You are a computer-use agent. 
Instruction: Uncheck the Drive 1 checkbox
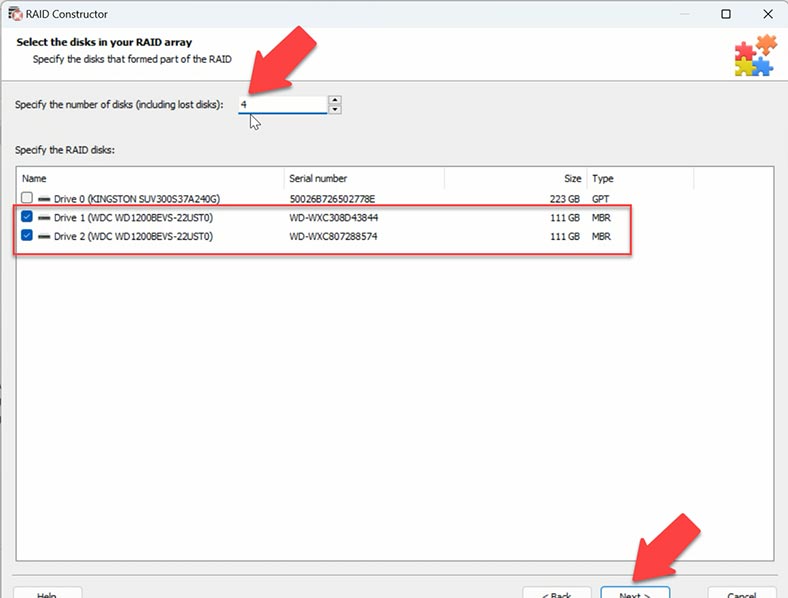point(27,217)
